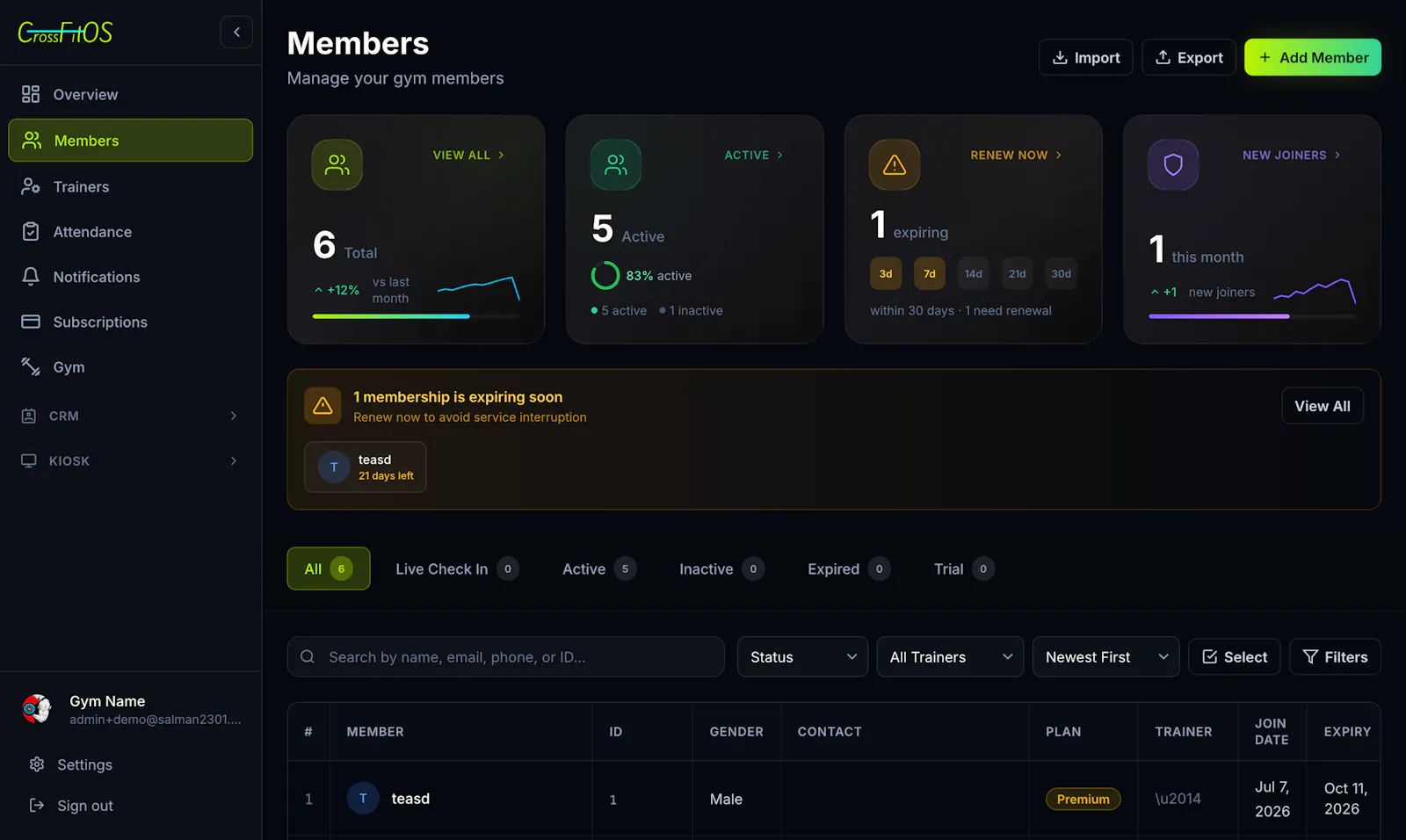Click the total members people icon
This screenshot has height=840, width=1406.
point(337,164)
